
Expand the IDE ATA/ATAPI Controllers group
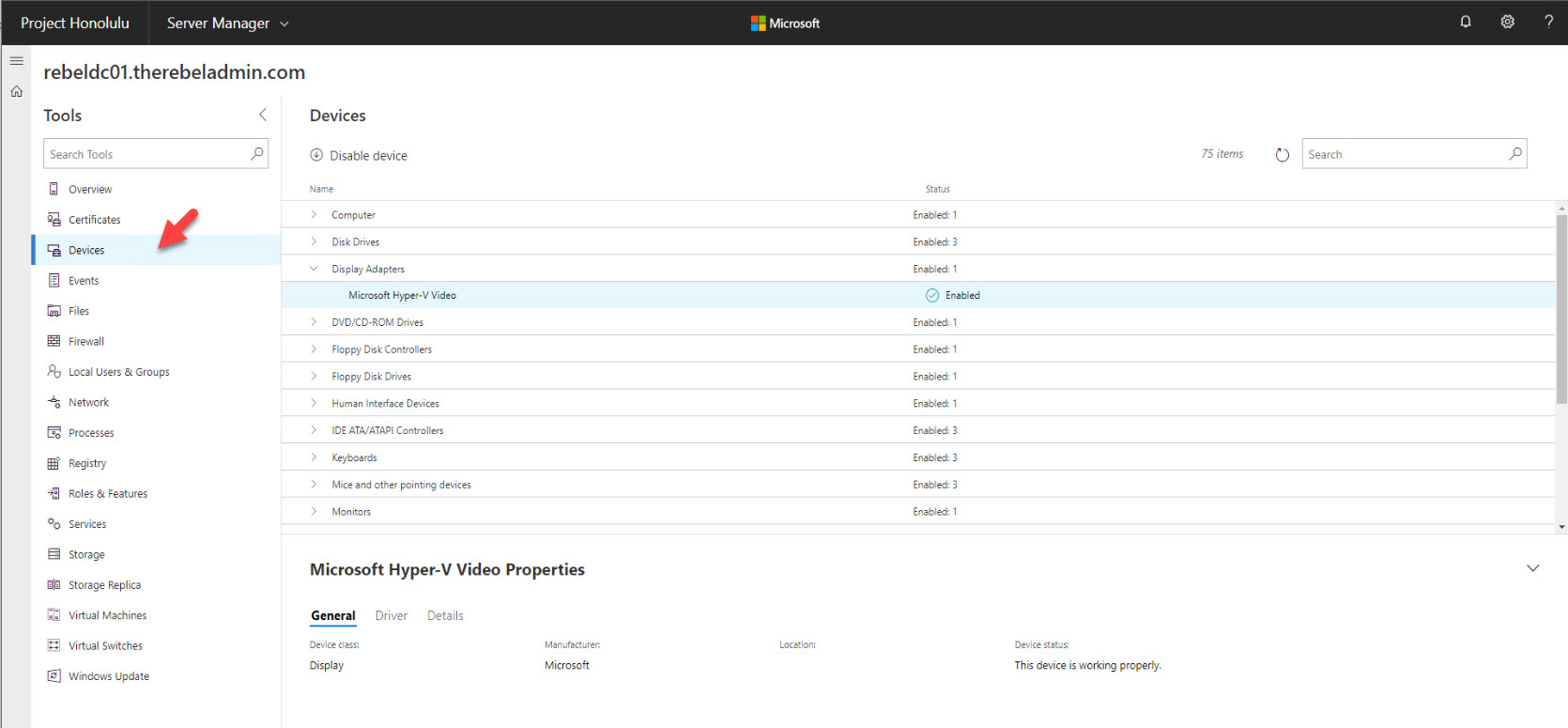coord(314,430)
